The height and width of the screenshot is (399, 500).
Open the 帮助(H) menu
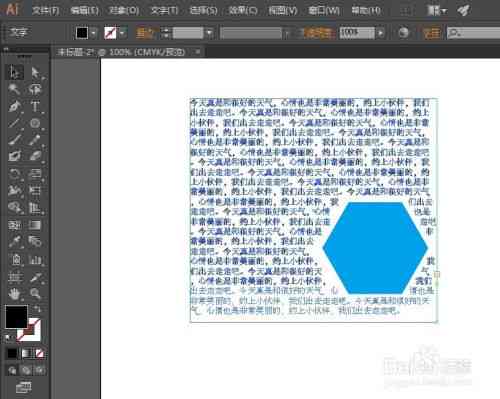coord(366,11)
